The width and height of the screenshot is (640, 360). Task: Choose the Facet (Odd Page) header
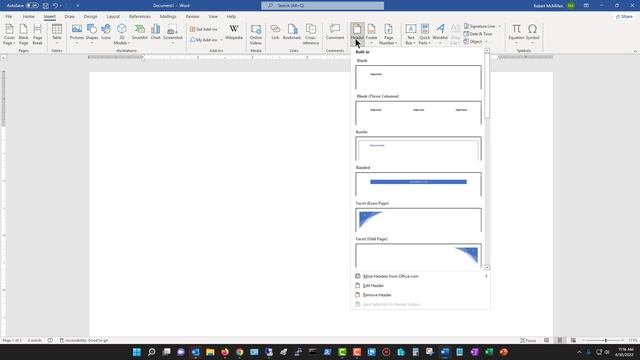click(418, 255)
